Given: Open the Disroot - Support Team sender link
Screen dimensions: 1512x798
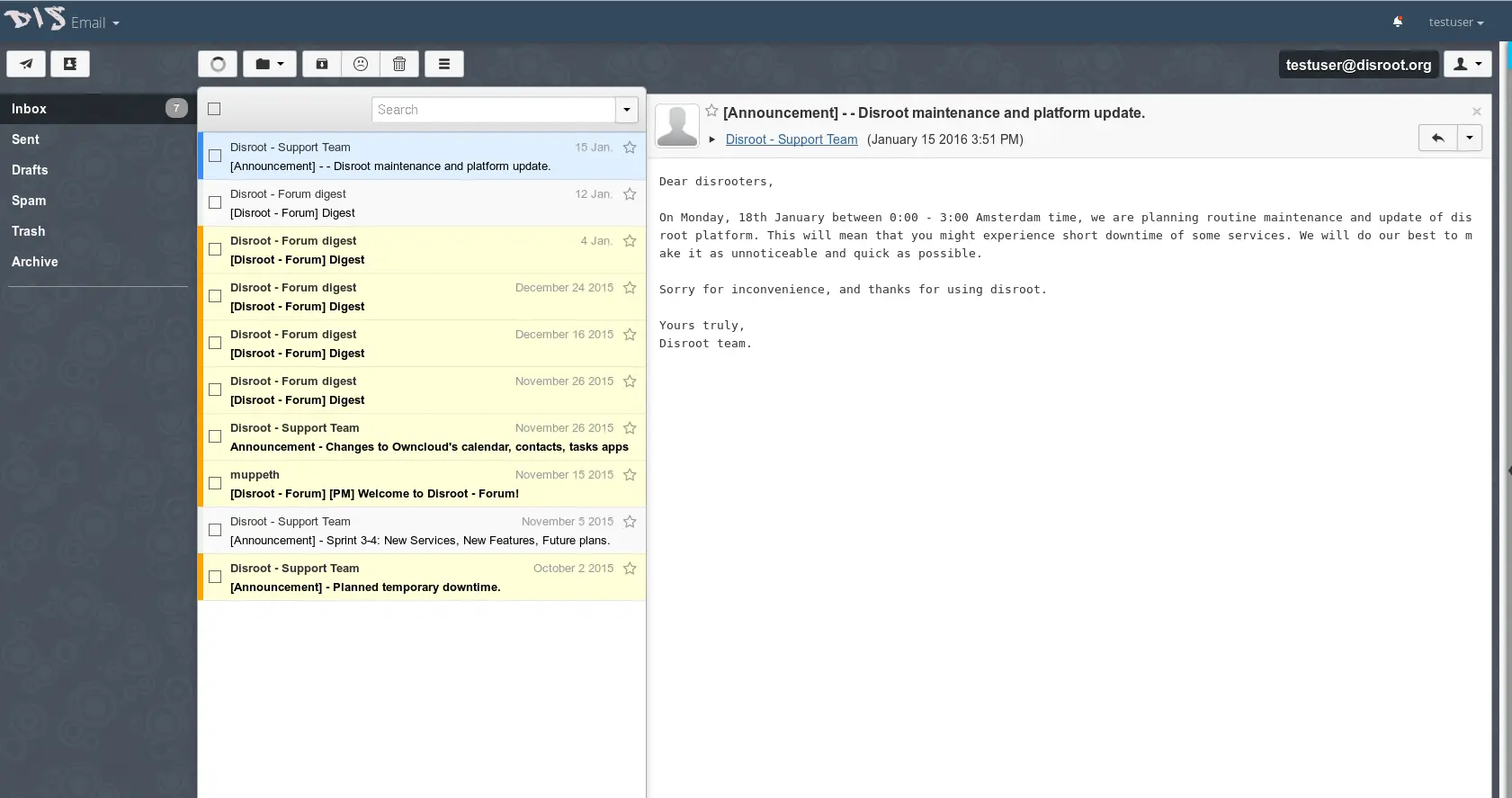Looking at the screenshot, I should click(792, 139).
